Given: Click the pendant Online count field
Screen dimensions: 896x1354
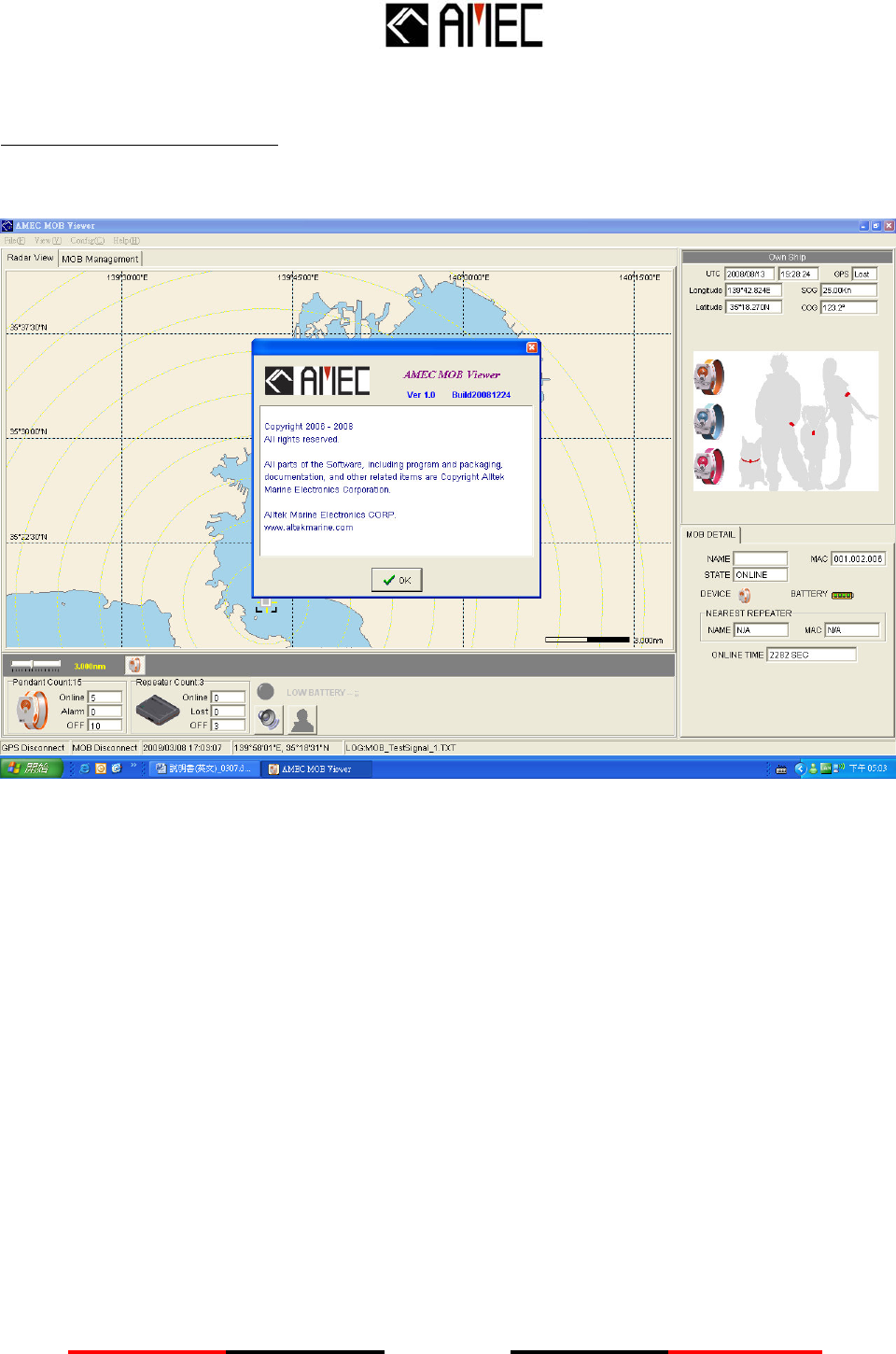Looking at the screenshot, I should 105,698.
